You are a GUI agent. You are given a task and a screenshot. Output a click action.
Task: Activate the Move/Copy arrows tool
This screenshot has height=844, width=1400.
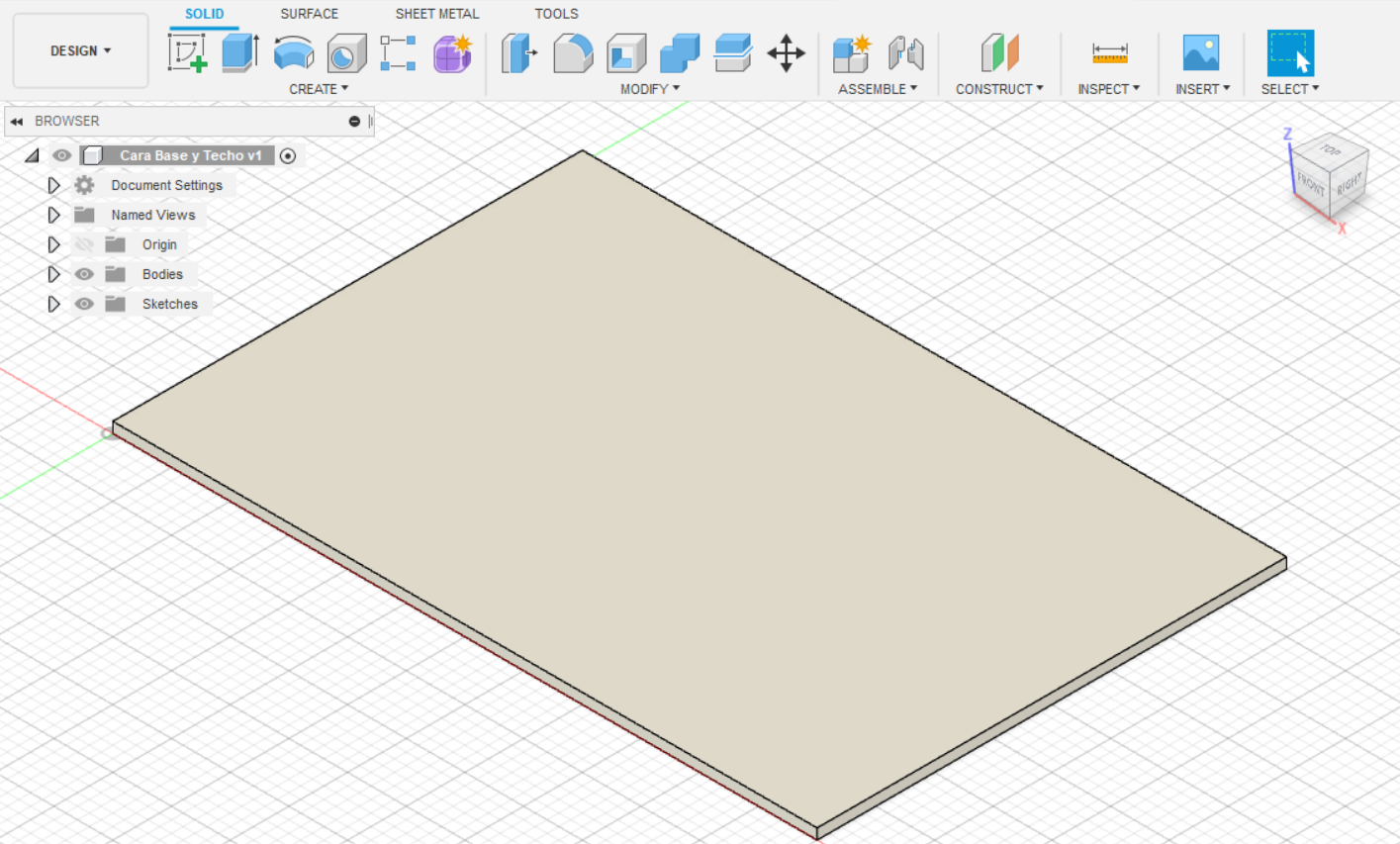click(x=786, y=53)
